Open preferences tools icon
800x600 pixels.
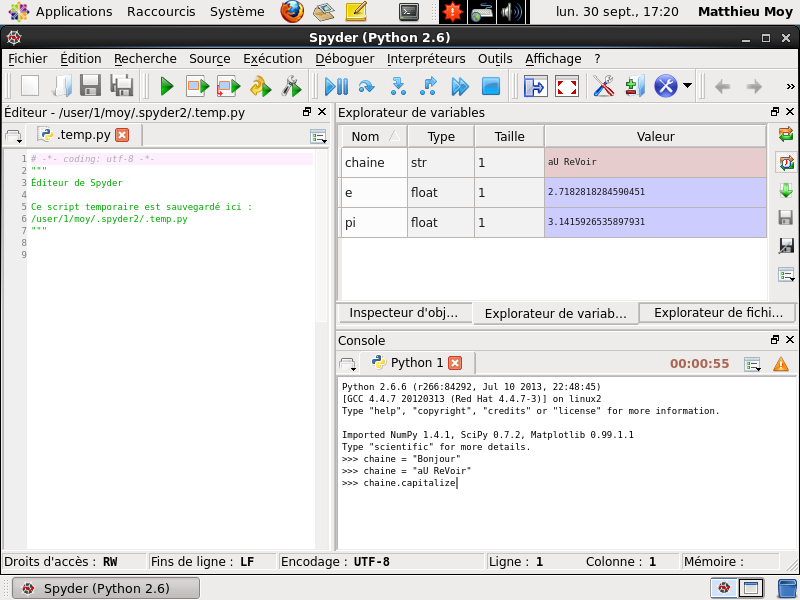[x=604, y=86]
